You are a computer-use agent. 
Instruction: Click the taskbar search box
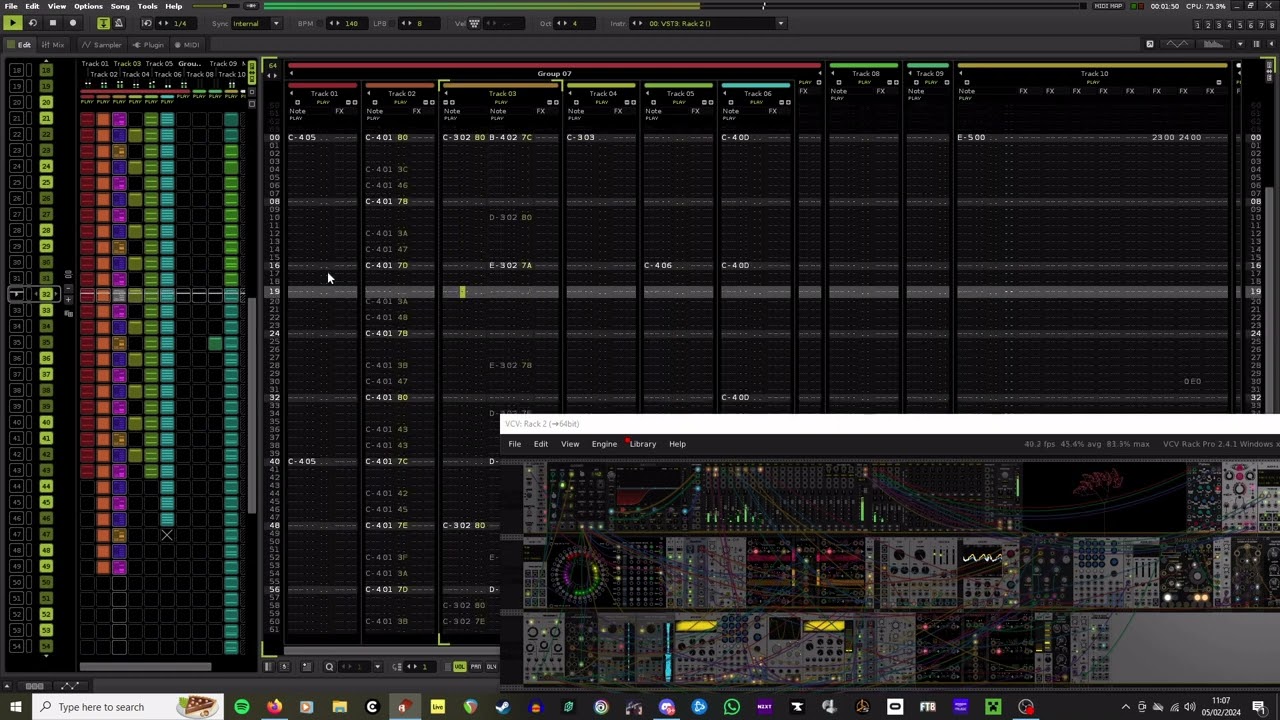click(130, 707)
